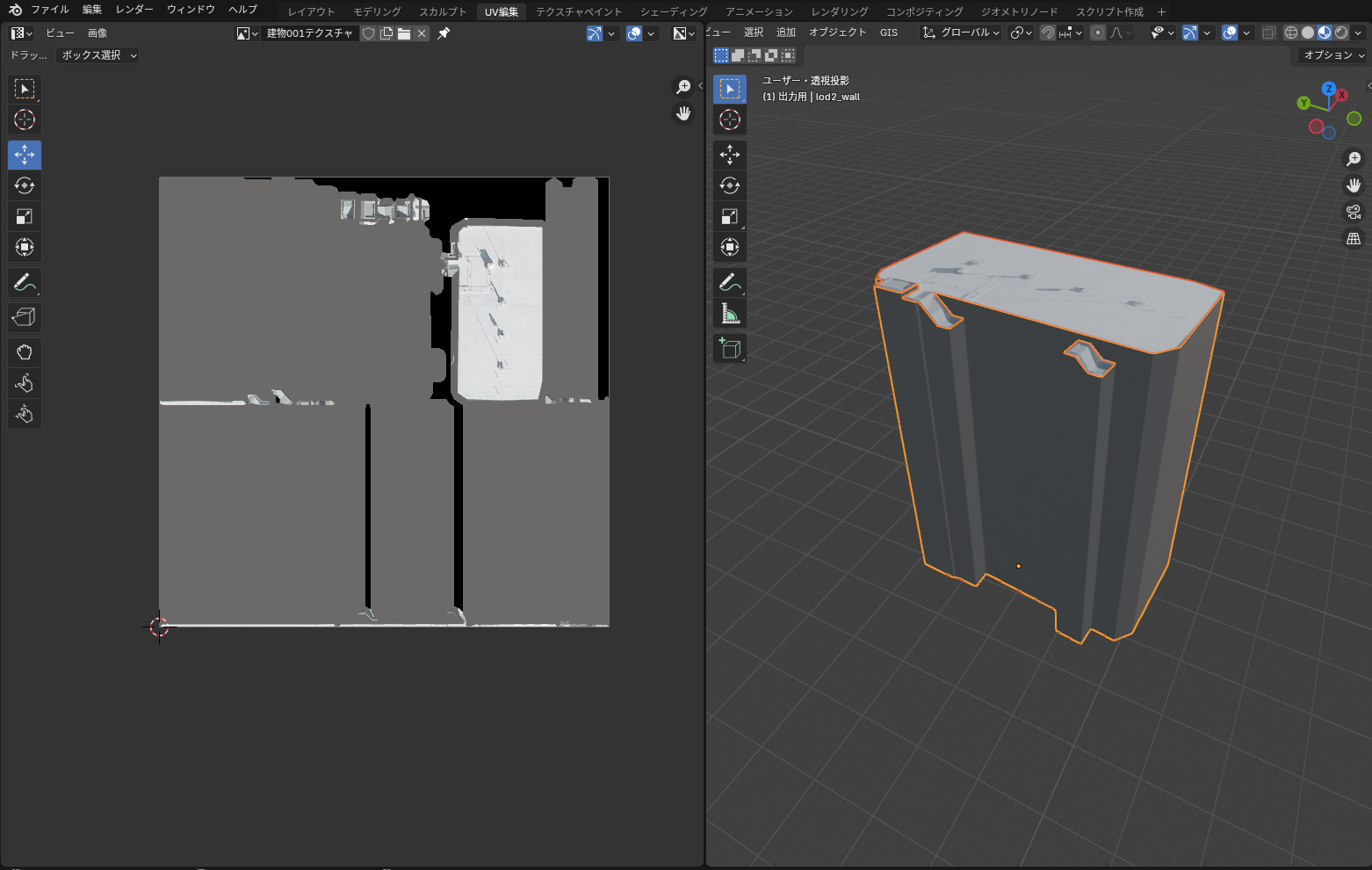Toggle the image pin in the UV editor
Image resolution: width=1372 pixels, height=870 pixels.
pyautogui.click(x=444, y=33)
